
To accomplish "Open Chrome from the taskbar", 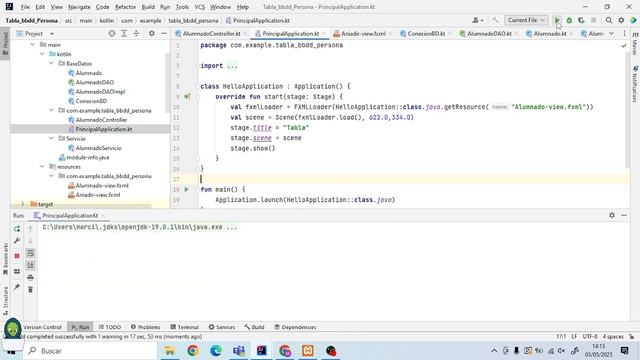I will (193, 351).
